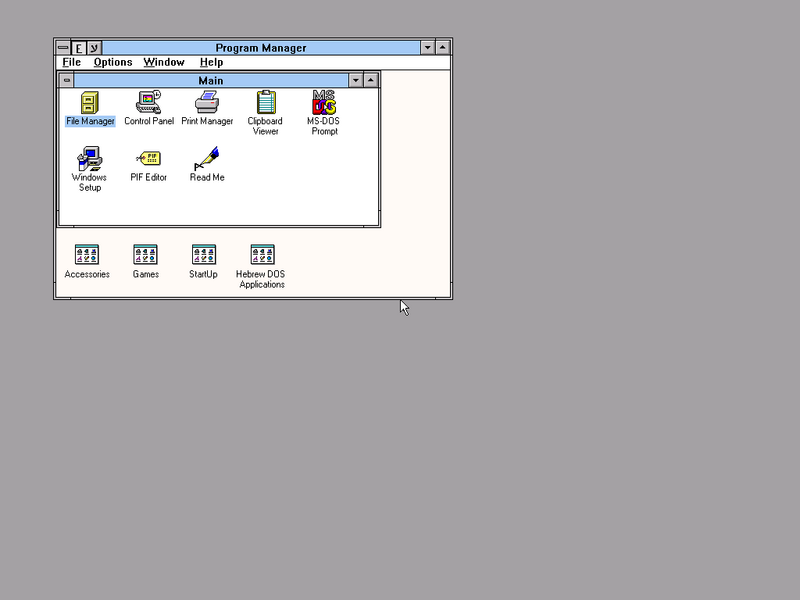Screen dimensions: 800x600
Task: Start the MS-DOS Prompt
Action: [323, 102]
